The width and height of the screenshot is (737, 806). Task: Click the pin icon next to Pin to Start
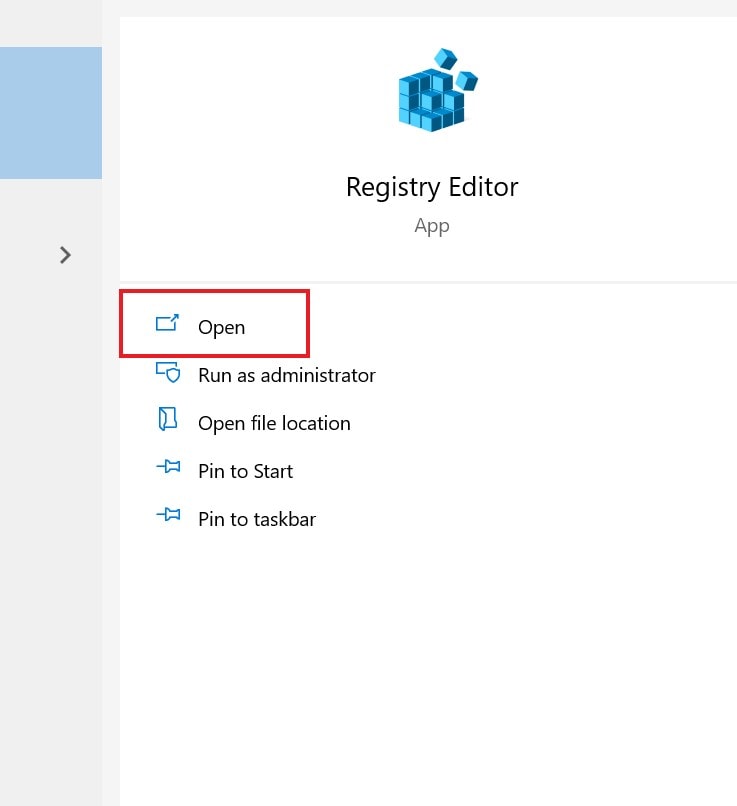pos(168,466)
